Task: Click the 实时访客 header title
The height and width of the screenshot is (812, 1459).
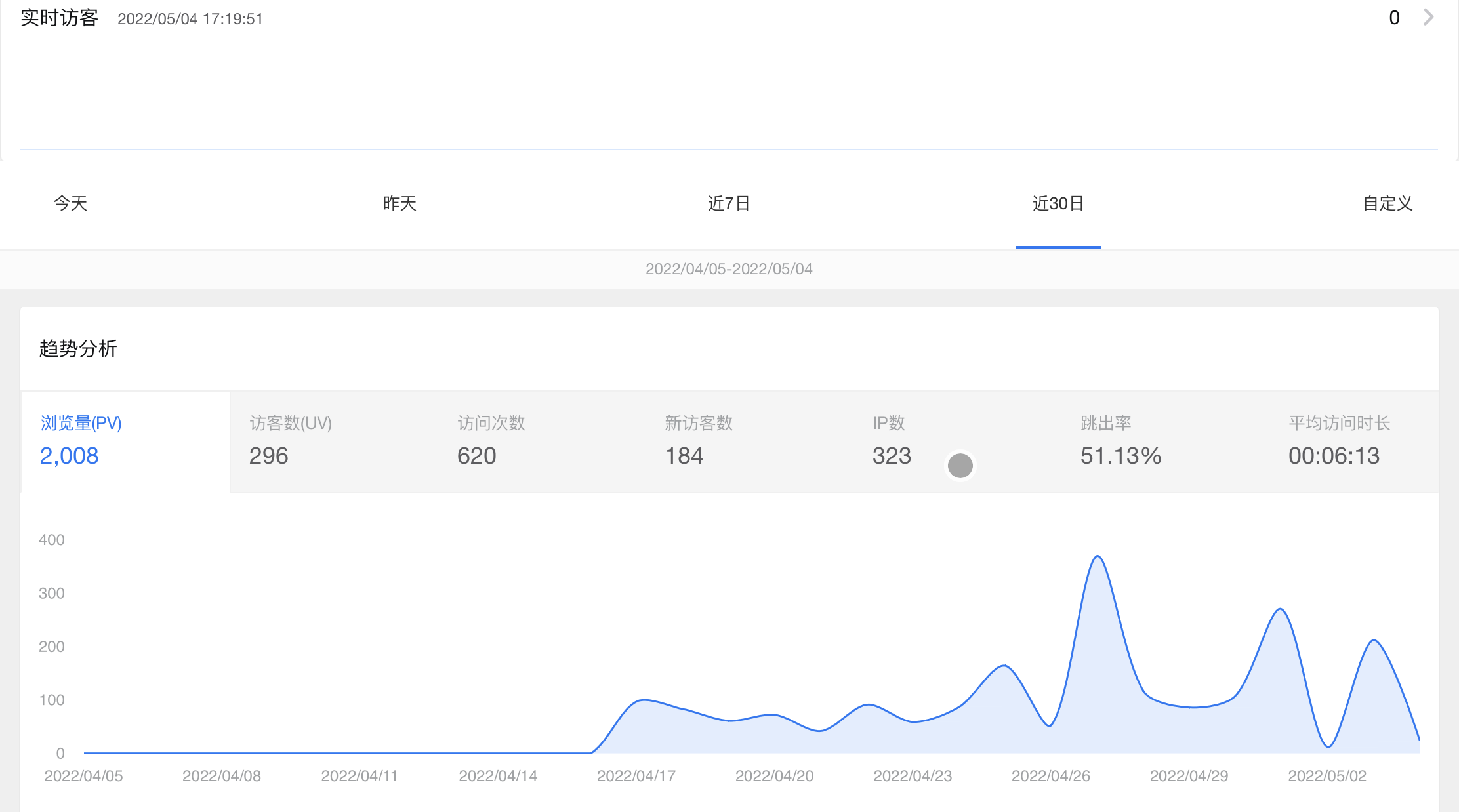Action: point(59,18)
